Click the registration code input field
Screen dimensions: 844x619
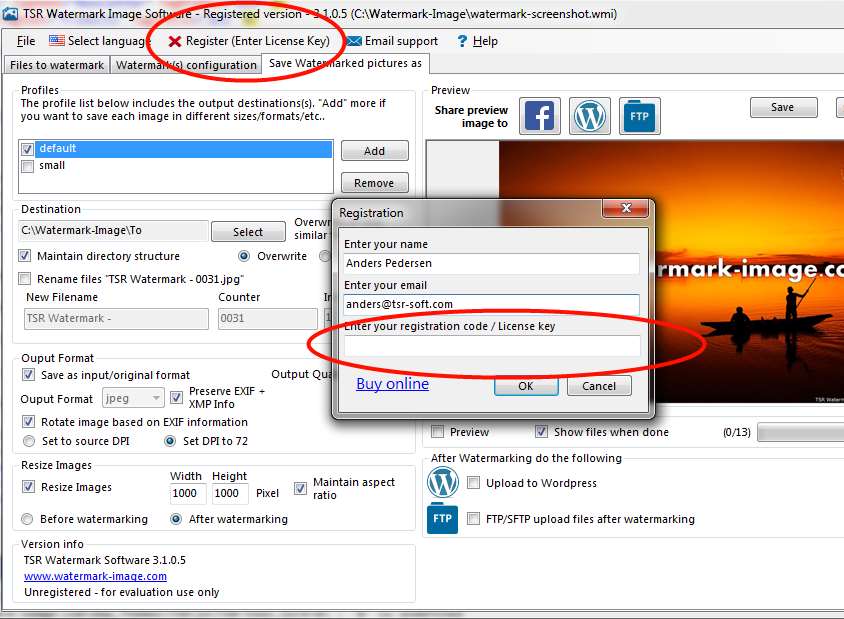pyautogui.click(x=492, y=346)
